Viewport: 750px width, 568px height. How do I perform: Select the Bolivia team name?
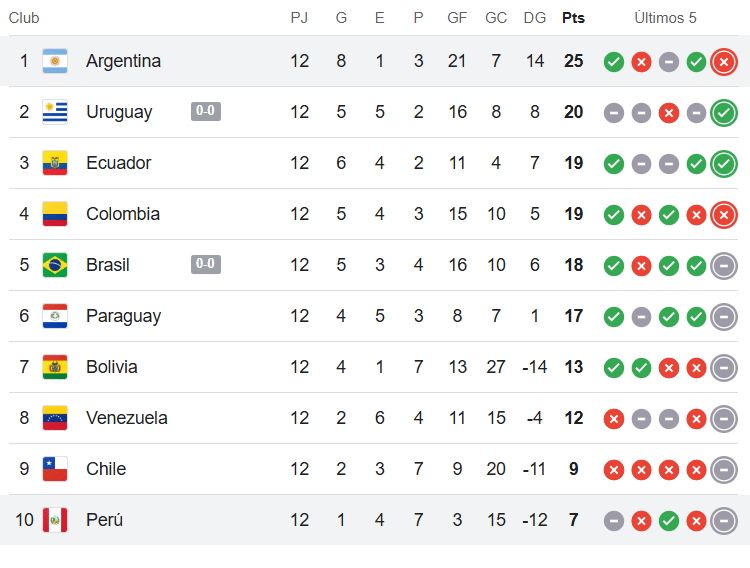point(112,367)
